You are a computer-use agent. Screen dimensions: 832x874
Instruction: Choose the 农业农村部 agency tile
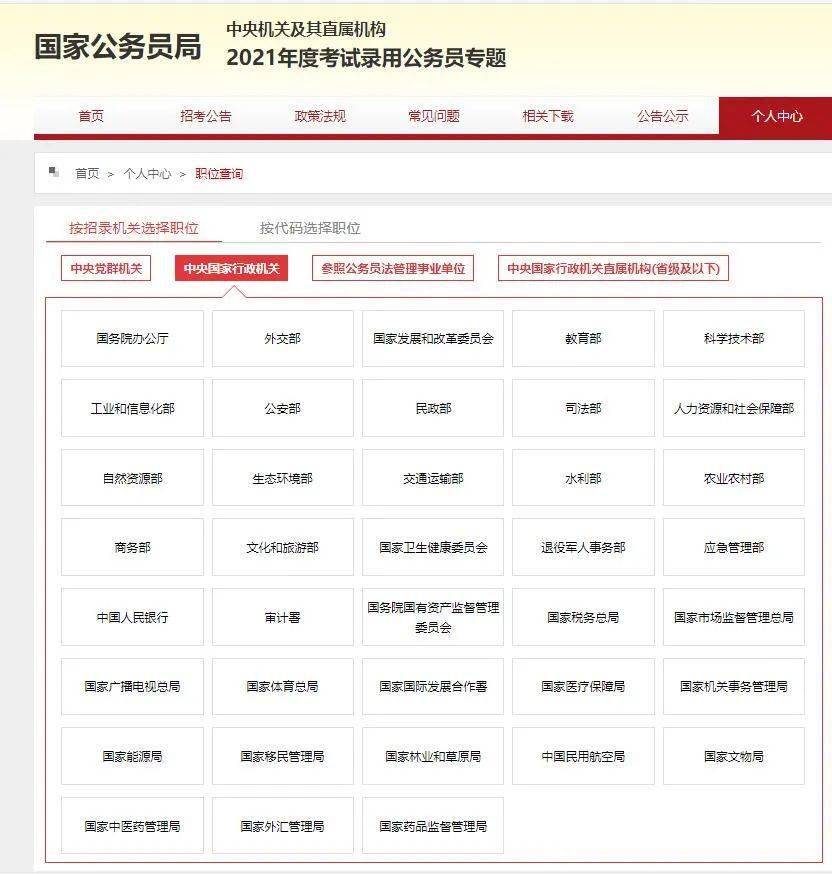click(734, 478)
